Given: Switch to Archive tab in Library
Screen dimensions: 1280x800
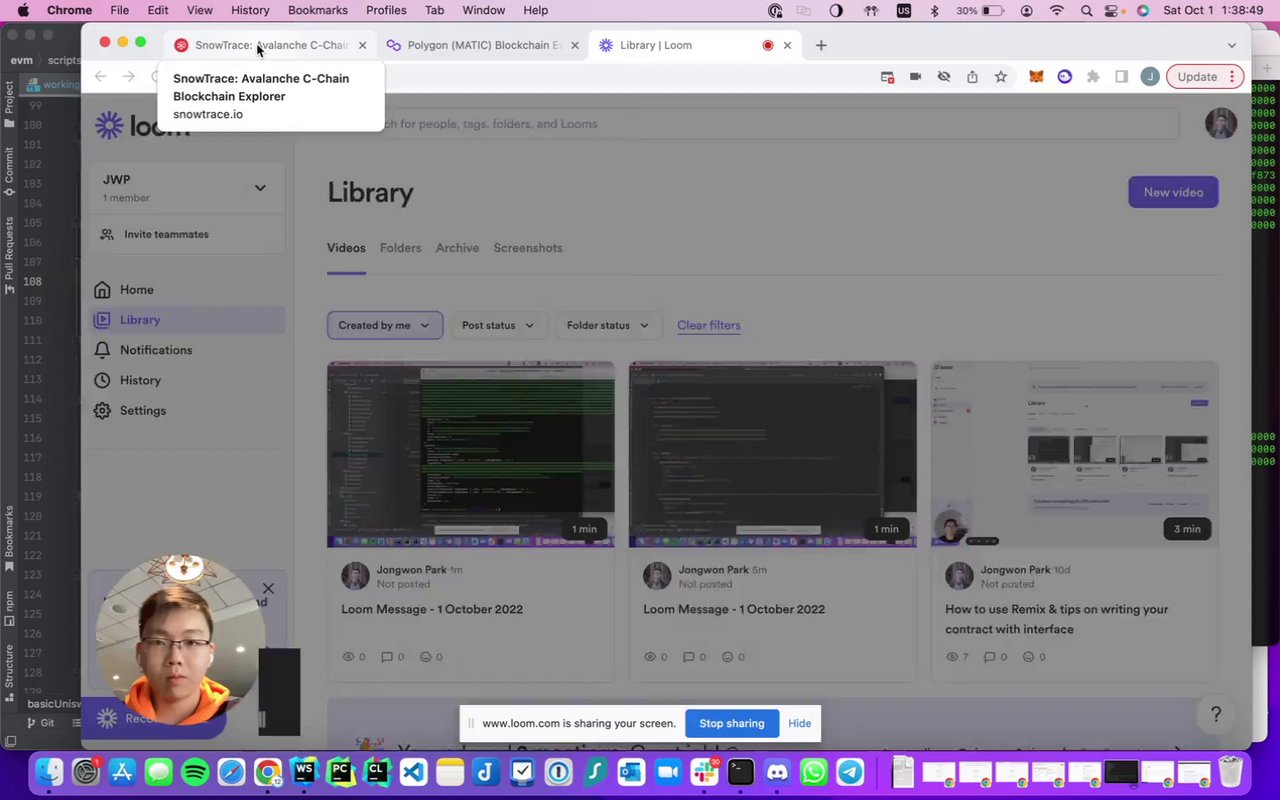Looking at the screenshot, I should pyautogui.click(x=457, y=248).
